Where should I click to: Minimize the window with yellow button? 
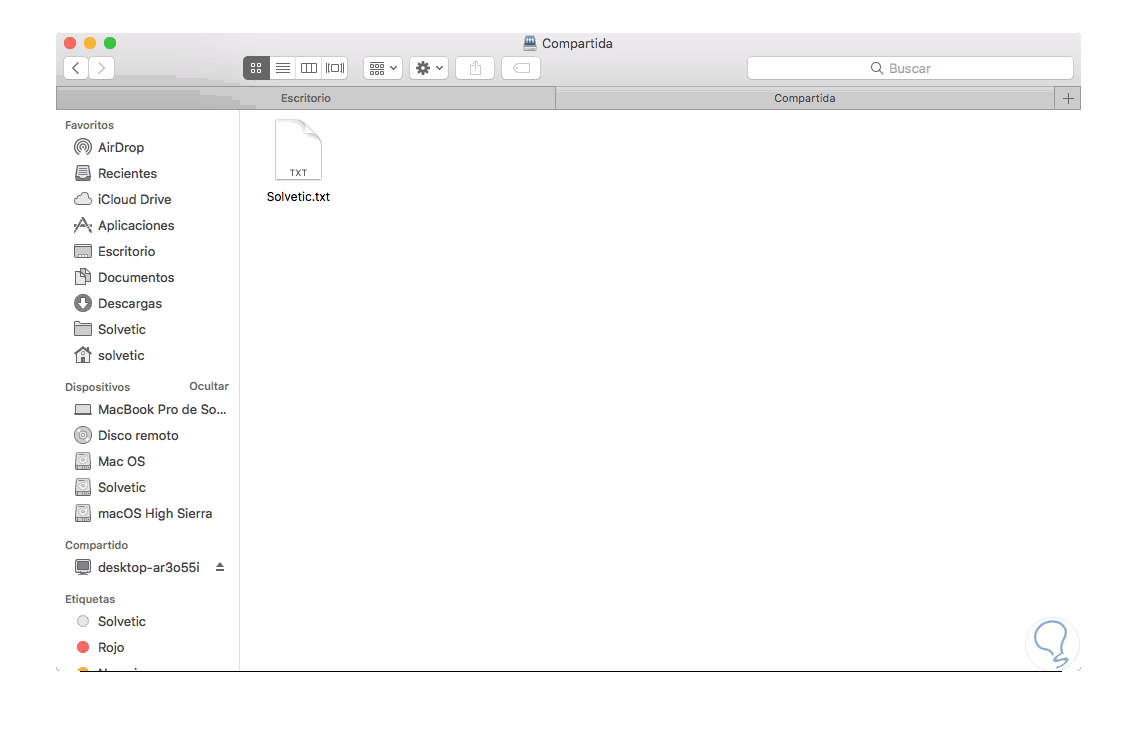pyautogui.click(x=90, y=43)
